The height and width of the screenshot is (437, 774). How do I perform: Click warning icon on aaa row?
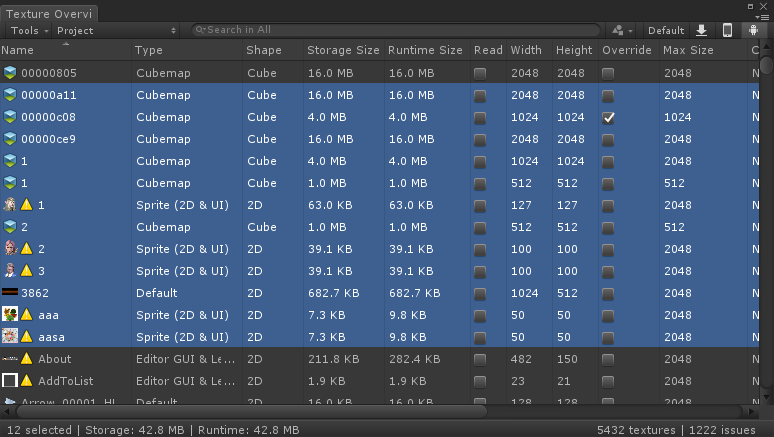[x=27, y=315]
